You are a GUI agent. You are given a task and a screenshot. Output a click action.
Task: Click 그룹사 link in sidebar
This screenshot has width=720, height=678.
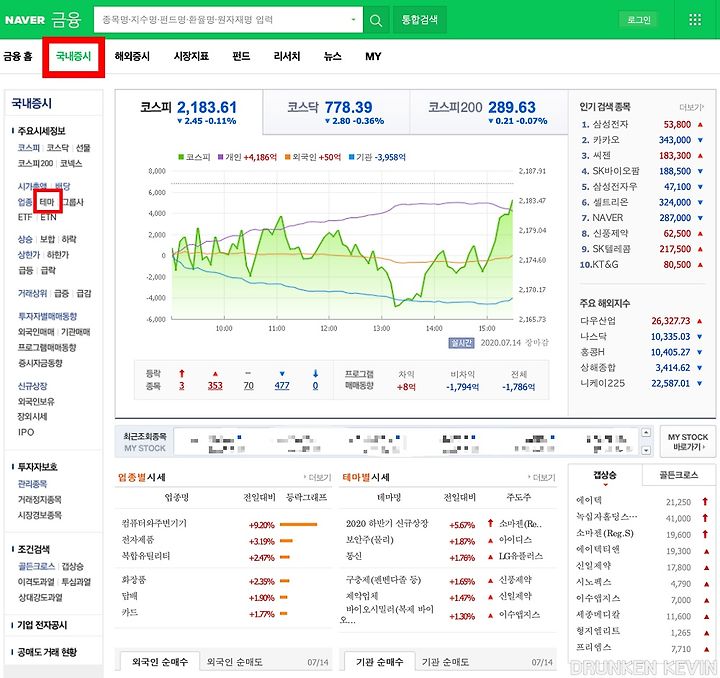(73, 202)
